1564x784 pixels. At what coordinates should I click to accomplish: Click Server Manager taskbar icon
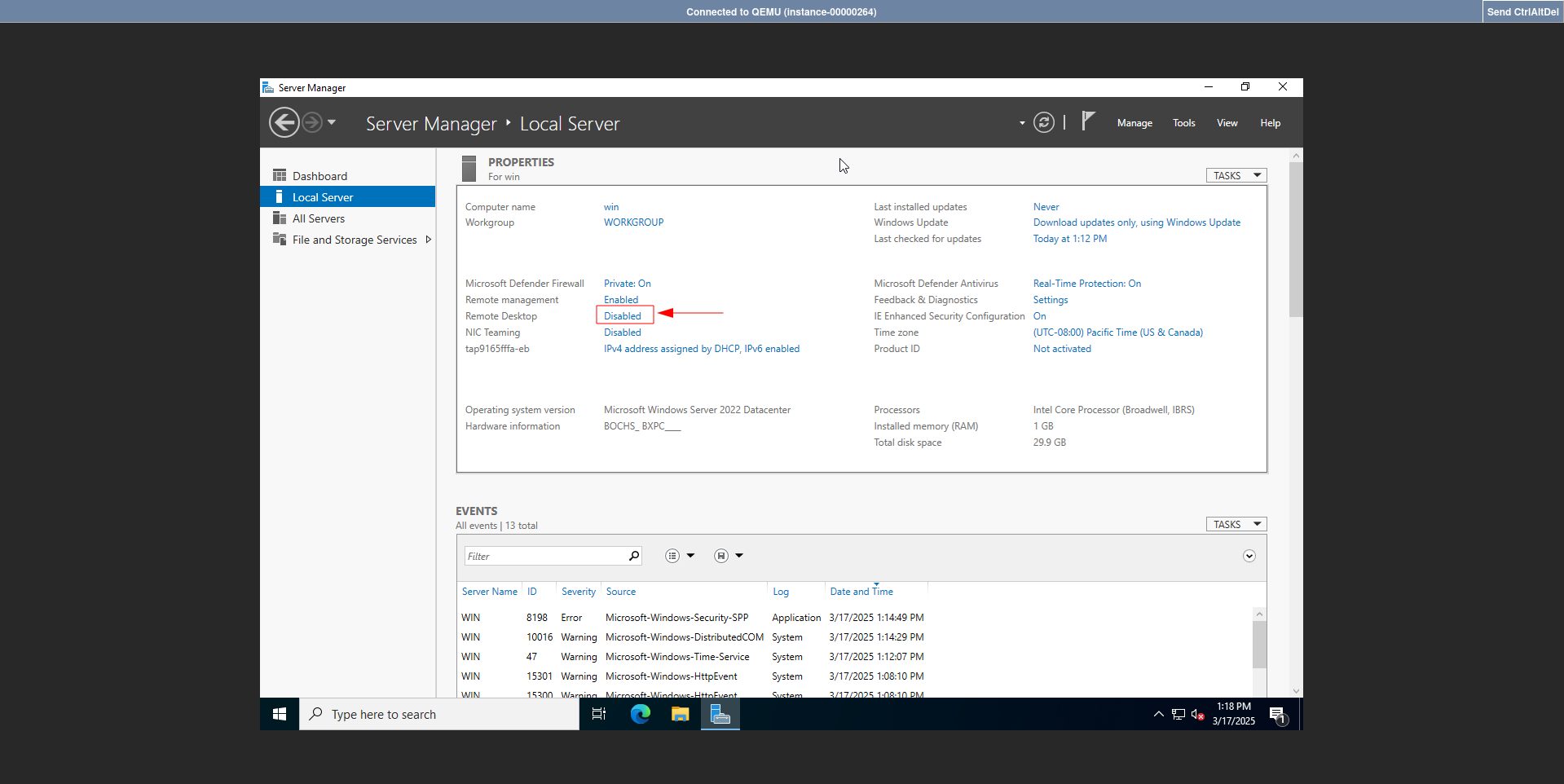pyautogui.click(x=720, y=714)
